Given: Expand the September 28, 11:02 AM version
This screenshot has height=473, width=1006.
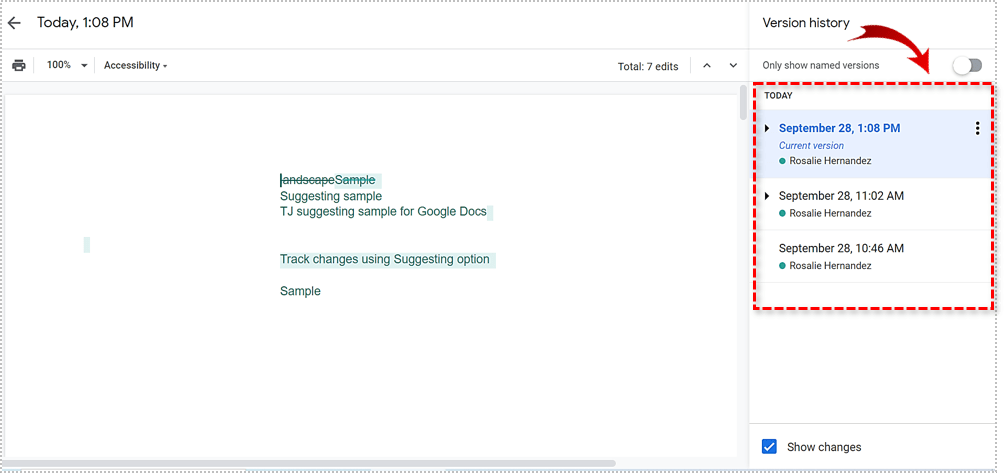Looking at the screenshot, I should [x=767, y=196].
